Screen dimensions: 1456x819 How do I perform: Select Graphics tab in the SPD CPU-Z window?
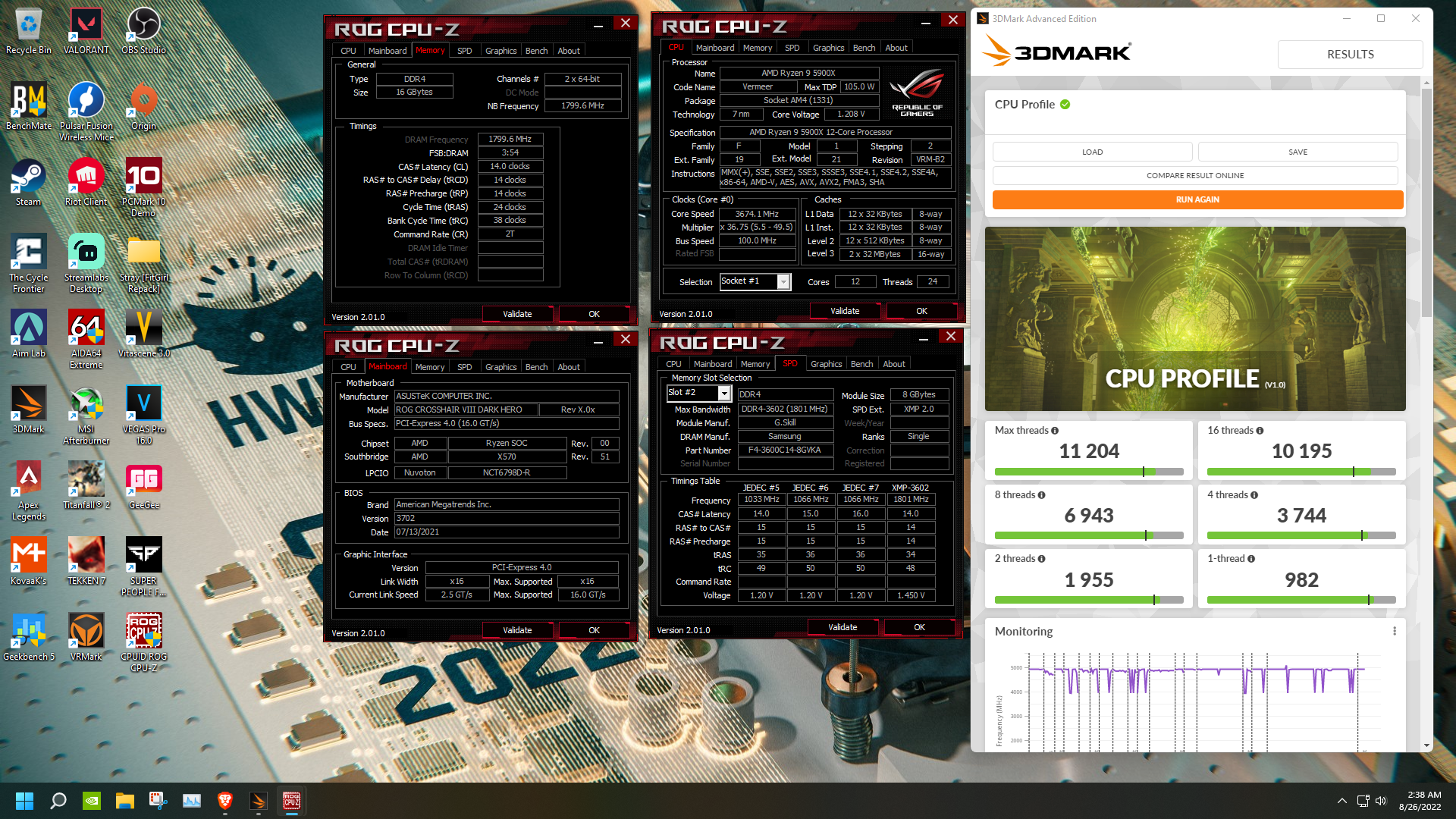[826, 364]
